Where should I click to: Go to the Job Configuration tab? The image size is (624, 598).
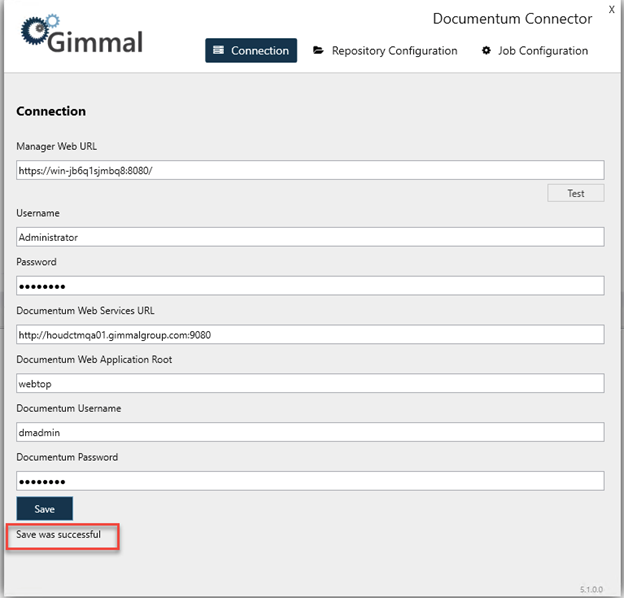click(534, 51)
